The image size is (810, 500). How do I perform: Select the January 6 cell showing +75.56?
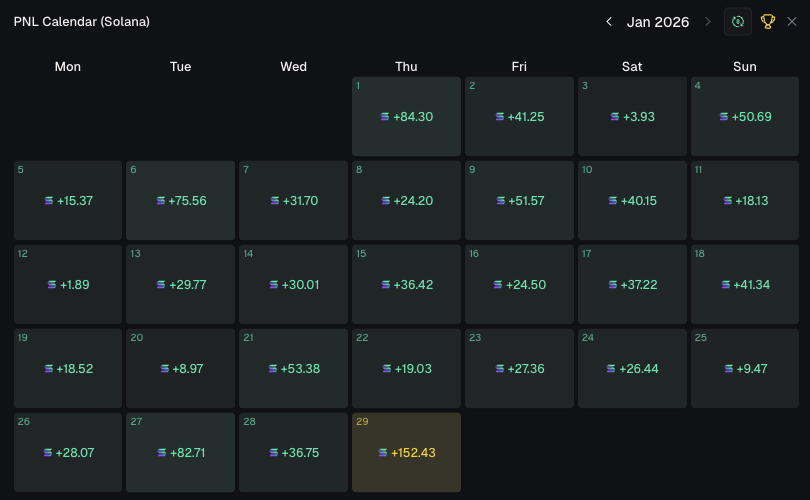180,200
